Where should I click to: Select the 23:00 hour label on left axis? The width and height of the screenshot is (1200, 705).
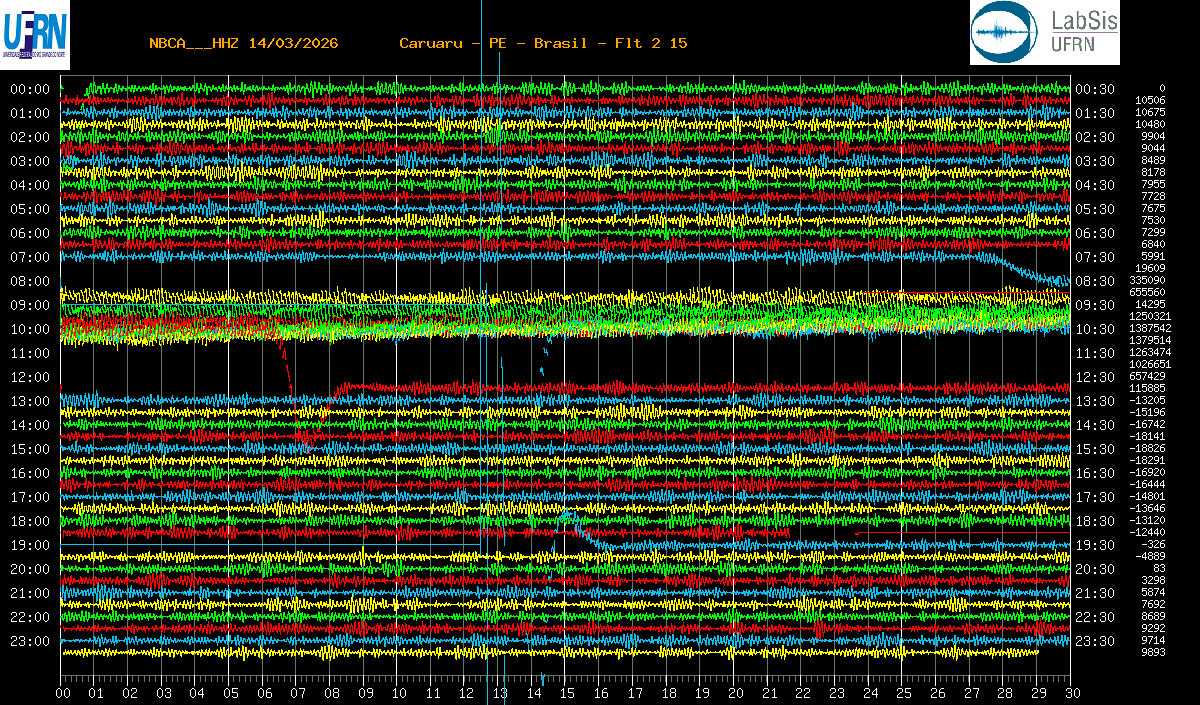click(30, 641)
